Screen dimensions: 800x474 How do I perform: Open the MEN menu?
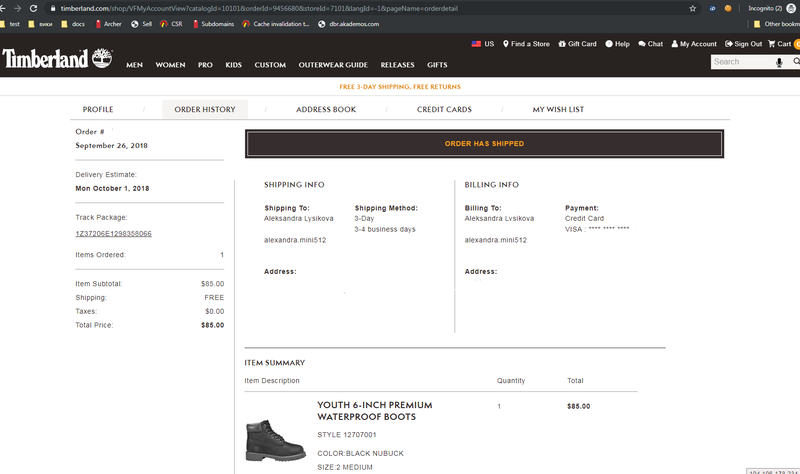tap(134, 65)
